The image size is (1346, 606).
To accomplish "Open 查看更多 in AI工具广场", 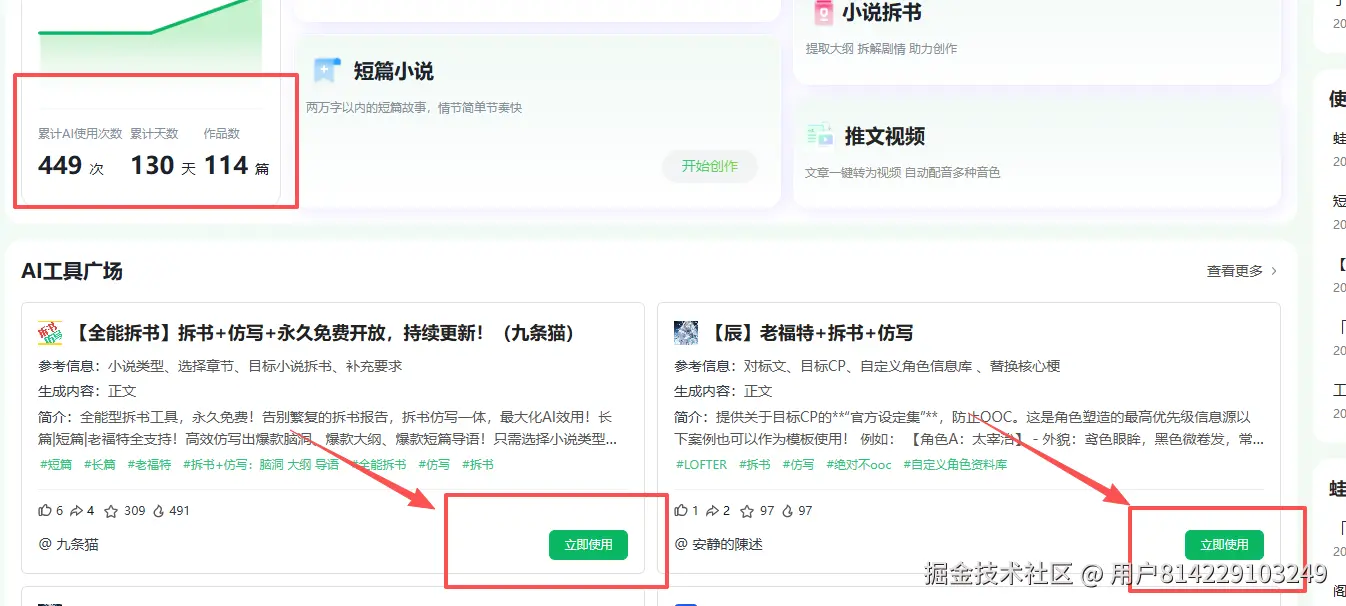I will pos(1235,271).
